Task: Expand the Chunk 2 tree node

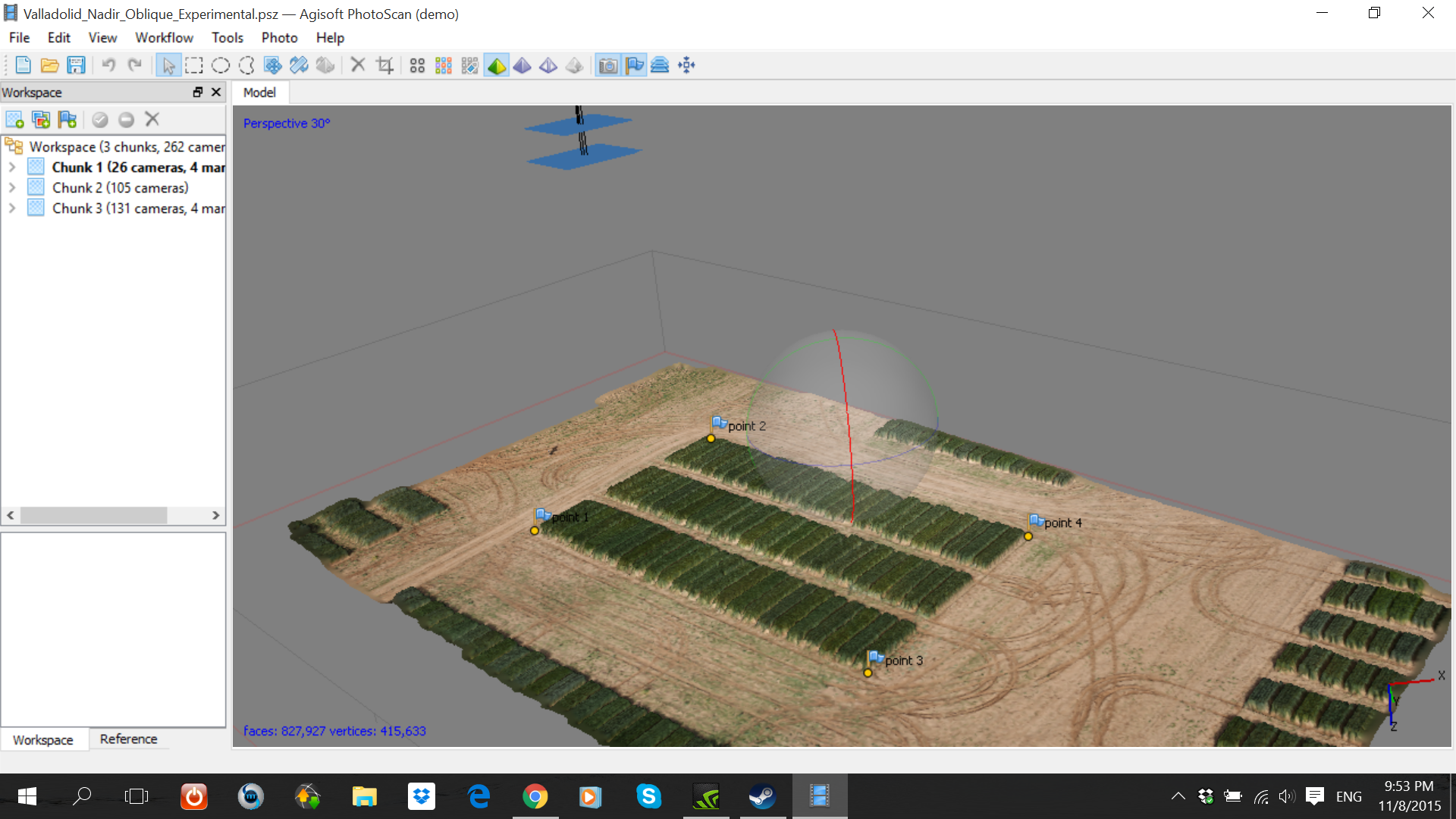Action: point(12,187)
